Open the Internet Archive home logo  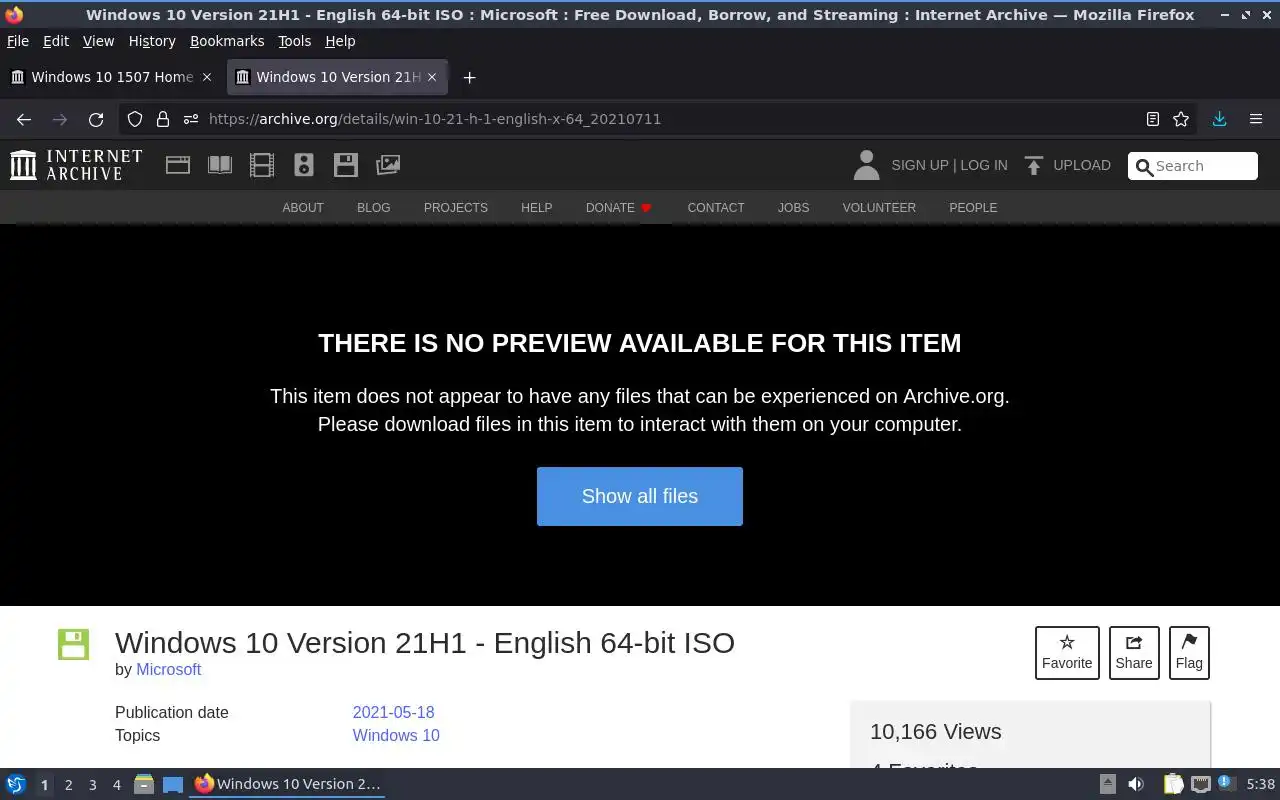pos(76,165)
